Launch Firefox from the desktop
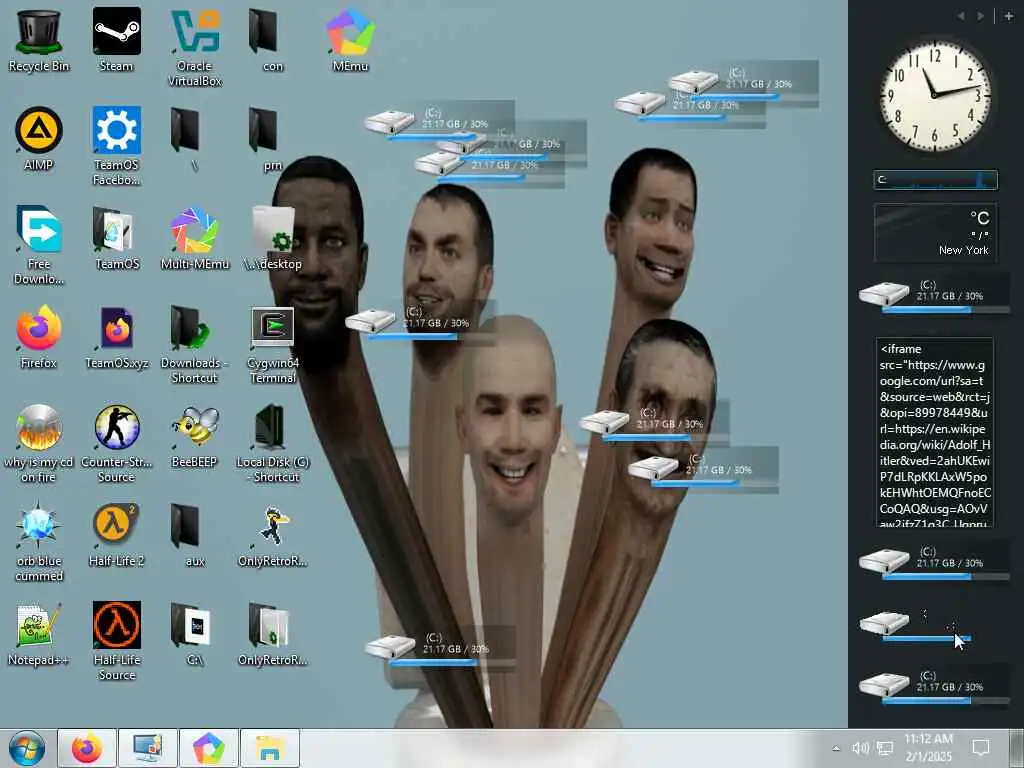Viewport: 1024px width, 768px height. point(39,337)
